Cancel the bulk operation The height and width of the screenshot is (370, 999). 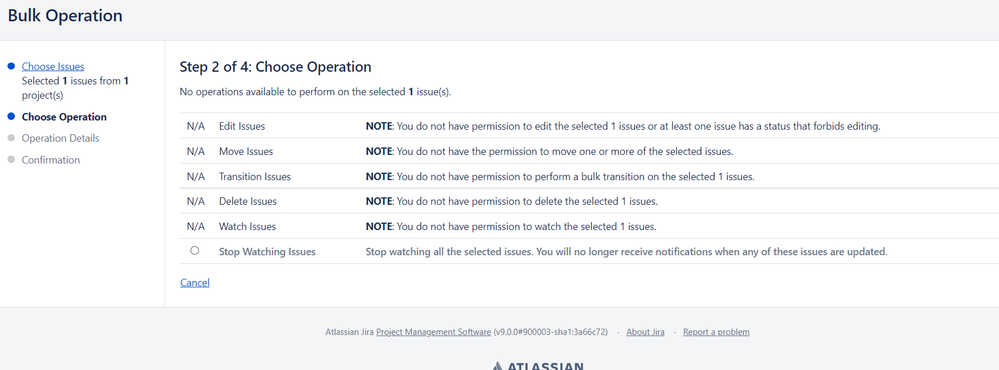click(x=195, y=283)
